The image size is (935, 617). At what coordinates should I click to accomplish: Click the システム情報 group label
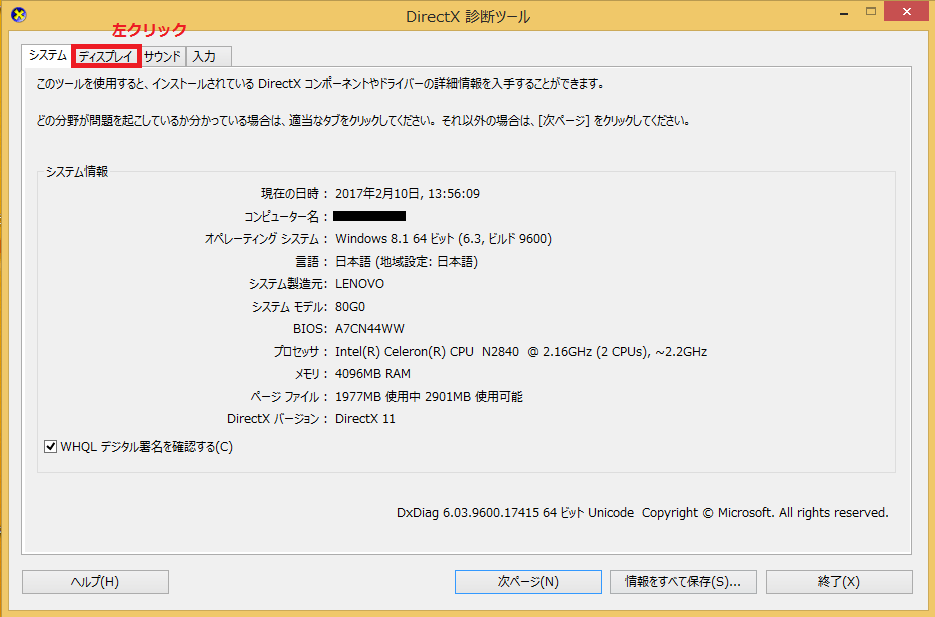77,172
